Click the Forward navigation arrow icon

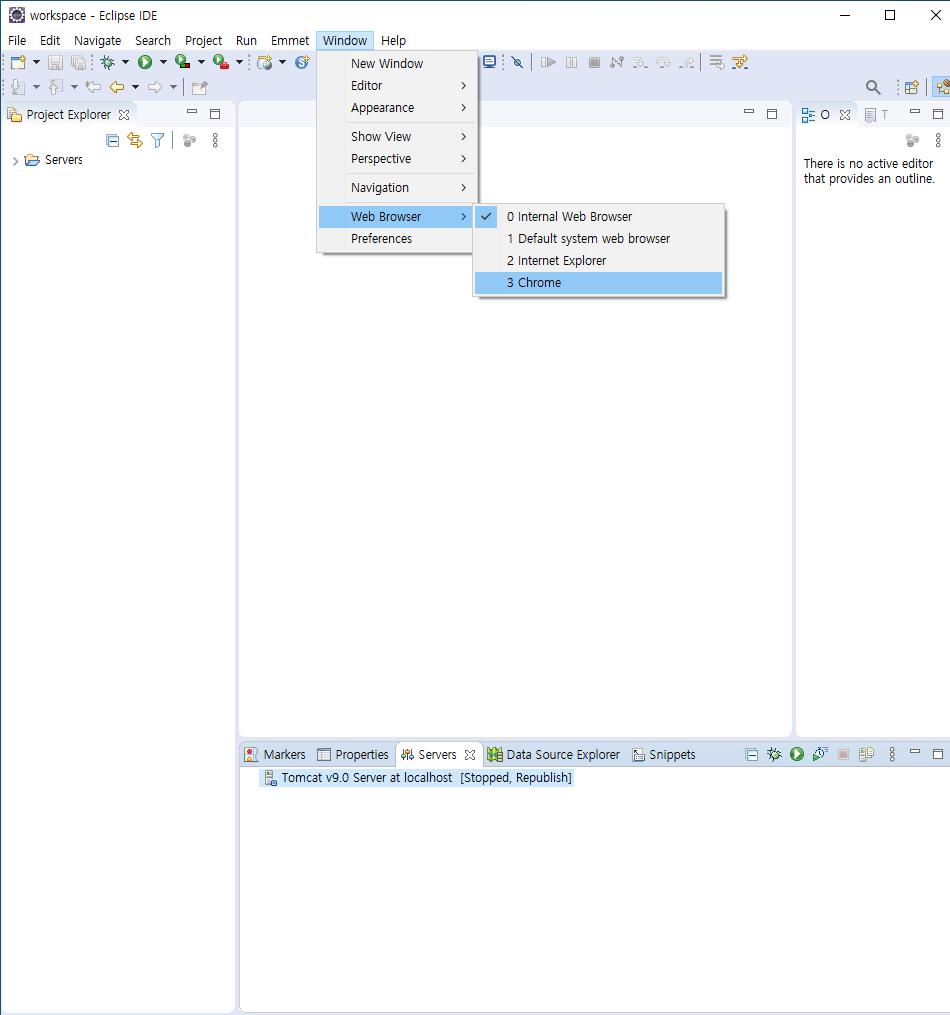[155, 87]
